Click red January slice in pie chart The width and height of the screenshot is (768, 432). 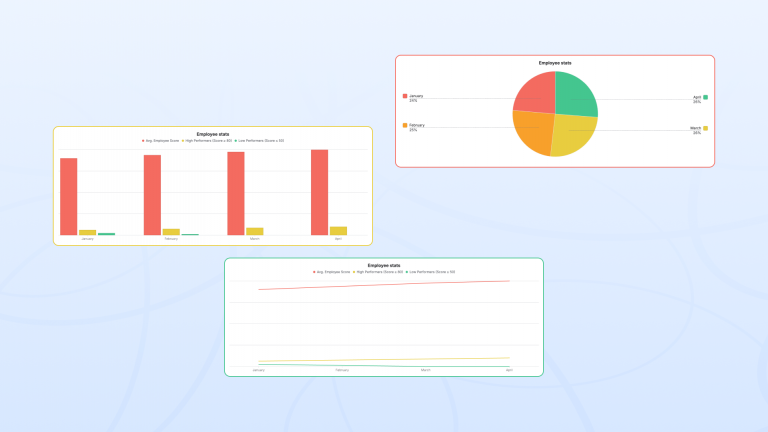538,96
